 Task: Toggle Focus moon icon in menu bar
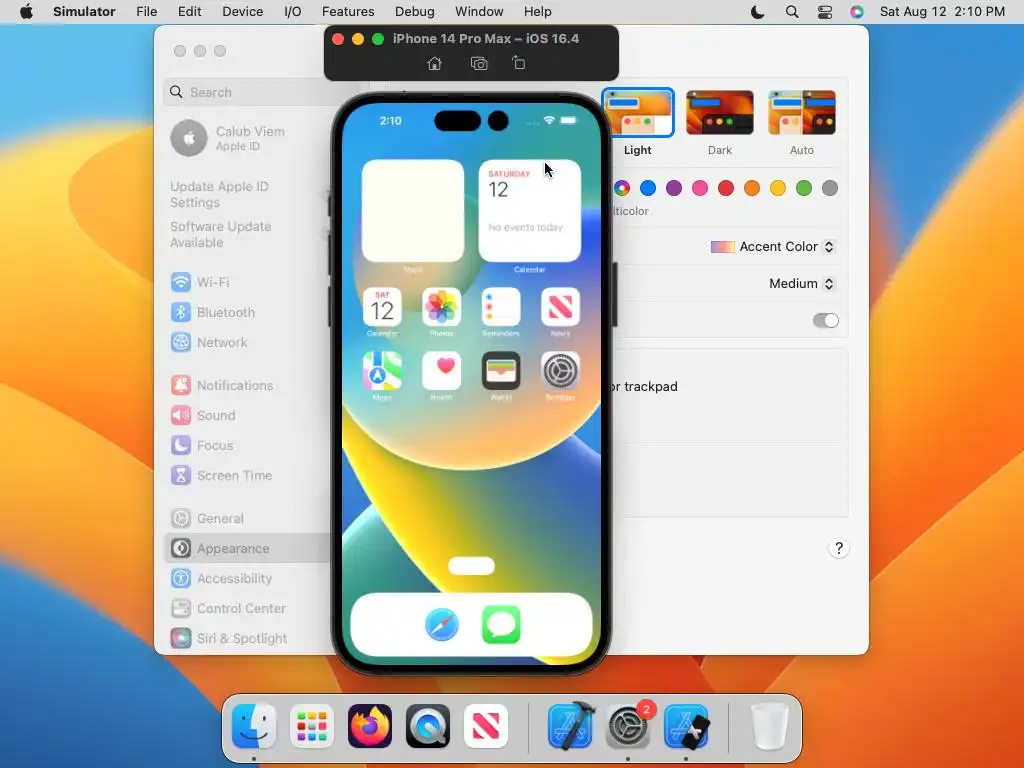758,12
